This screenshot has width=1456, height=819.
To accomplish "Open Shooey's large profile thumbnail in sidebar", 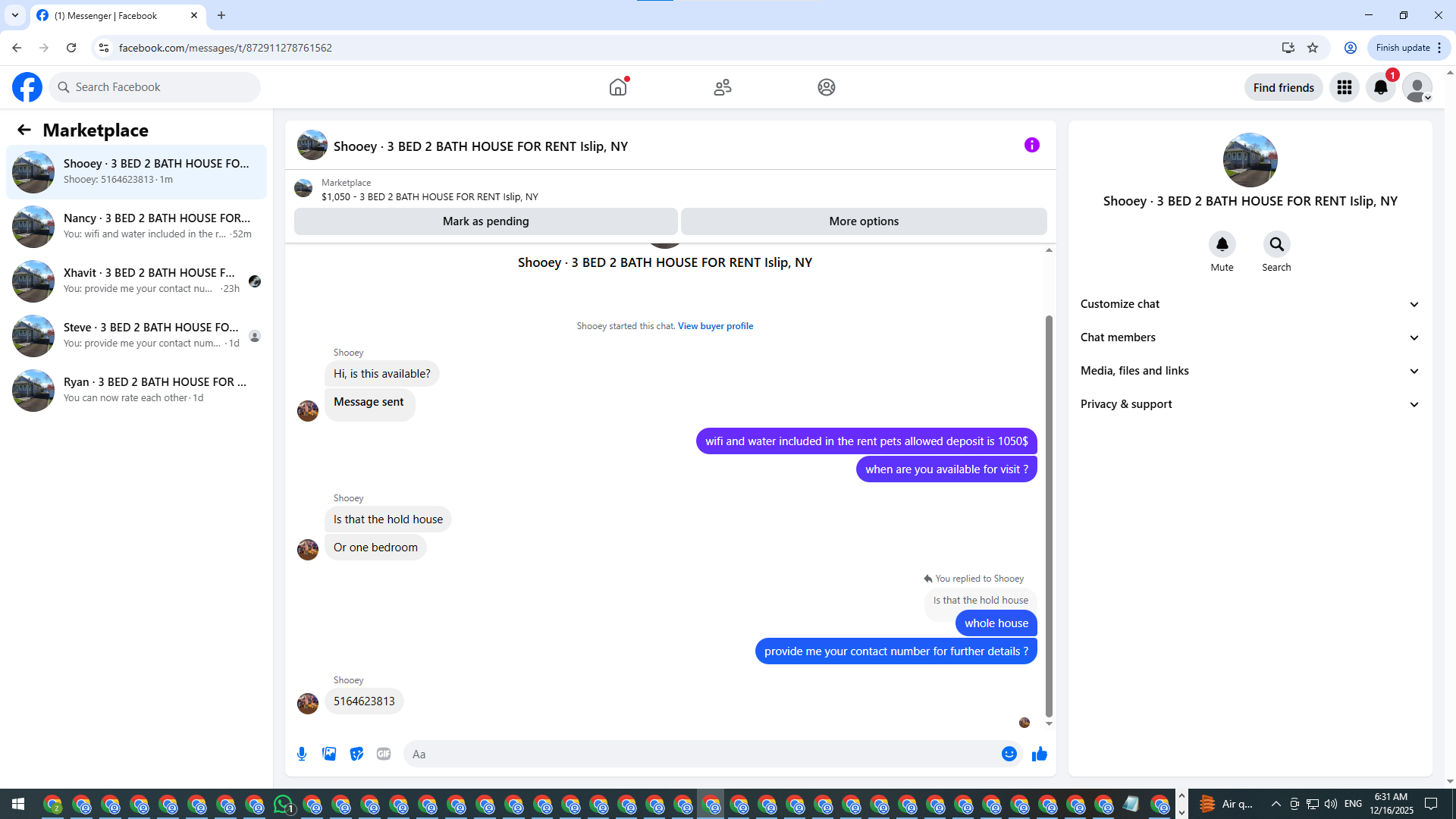I will (1250, 160).
